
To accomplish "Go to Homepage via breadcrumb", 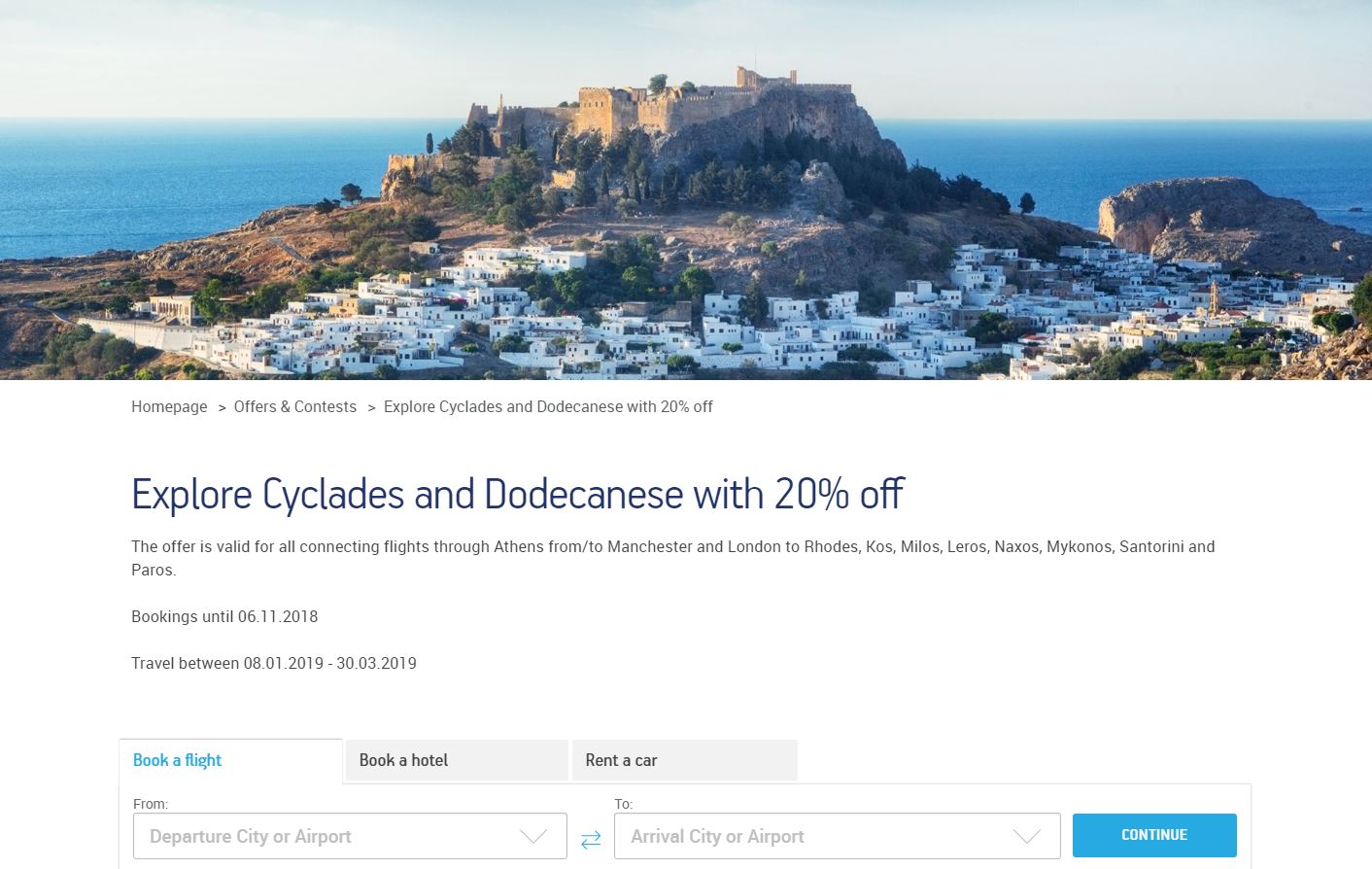I will tap(169, 406).
